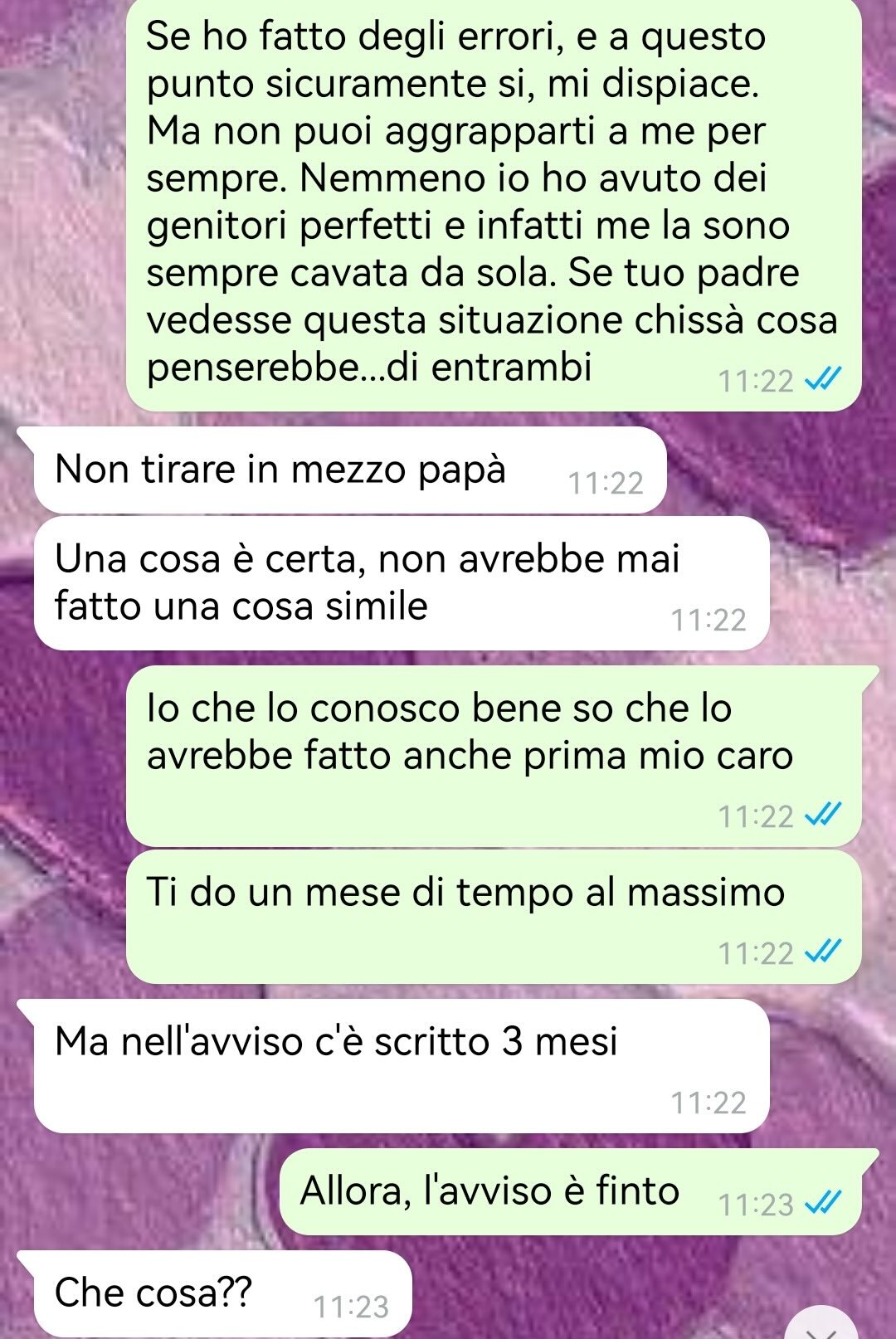
Task: Tap the timestamp on 'Non tirare in mezzo papà'
Action: [606, 483]
